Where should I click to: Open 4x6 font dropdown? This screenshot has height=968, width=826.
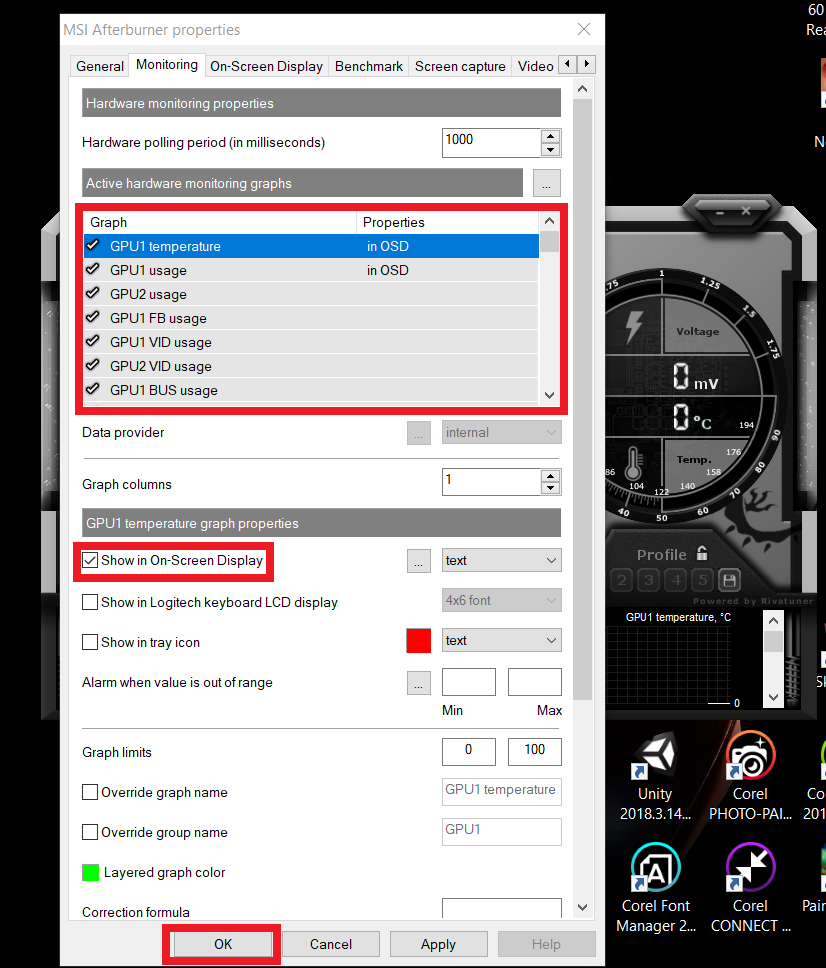[x=501, y=600]
